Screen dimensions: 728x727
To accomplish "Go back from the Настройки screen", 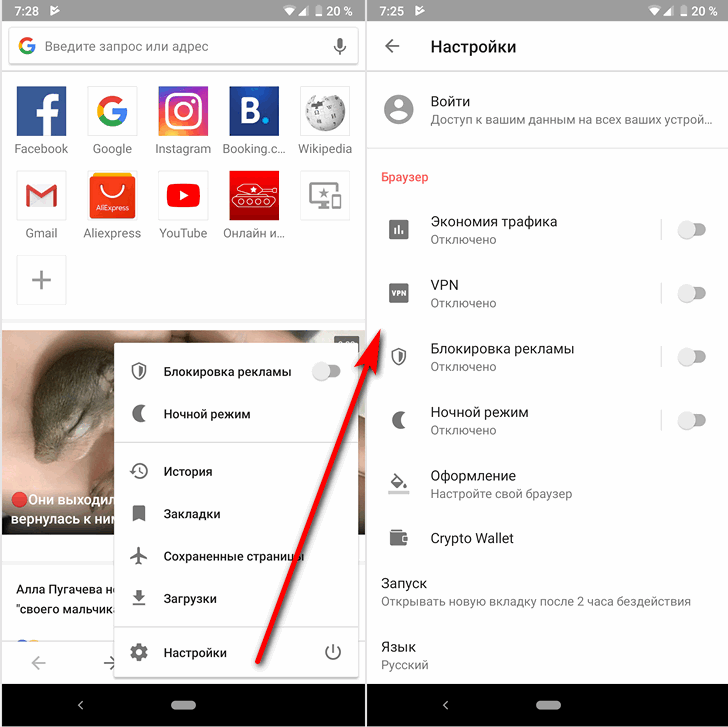I will 392,46.
